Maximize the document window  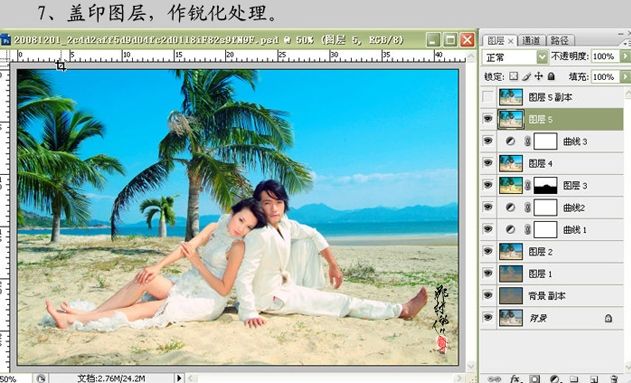click(x=450, y=40)
